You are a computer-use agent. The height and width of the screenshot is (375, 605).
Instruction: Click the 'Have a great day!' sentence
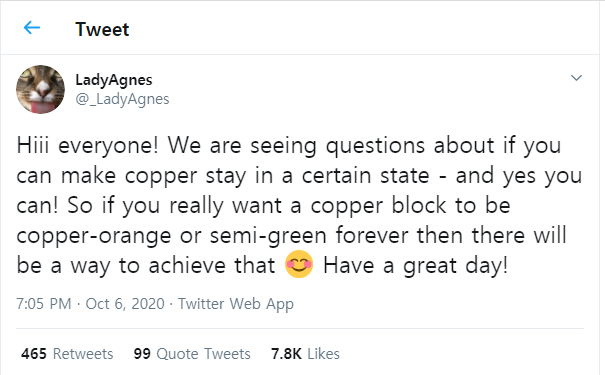click(416, 266)
